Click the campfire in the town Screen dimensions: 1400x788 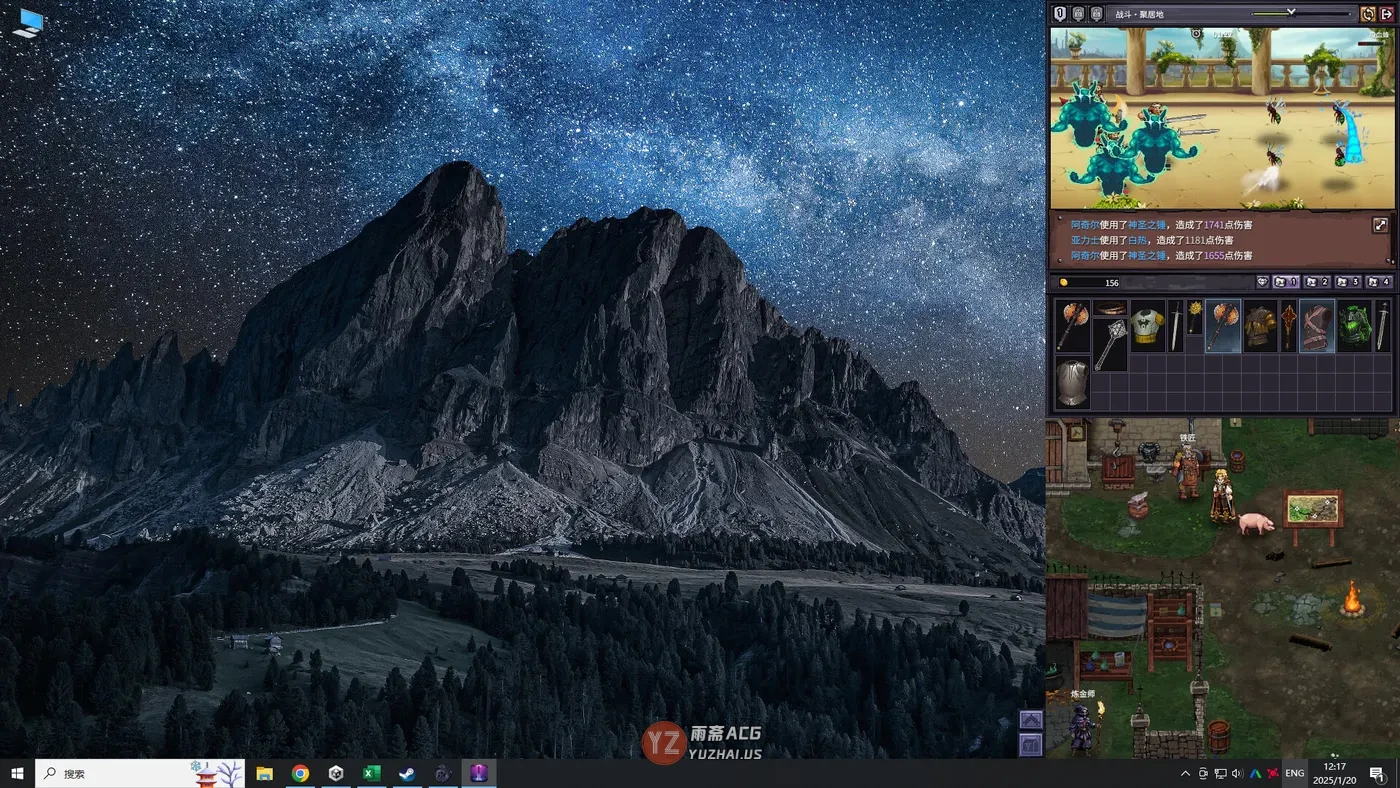click(x=1352, y=598)
